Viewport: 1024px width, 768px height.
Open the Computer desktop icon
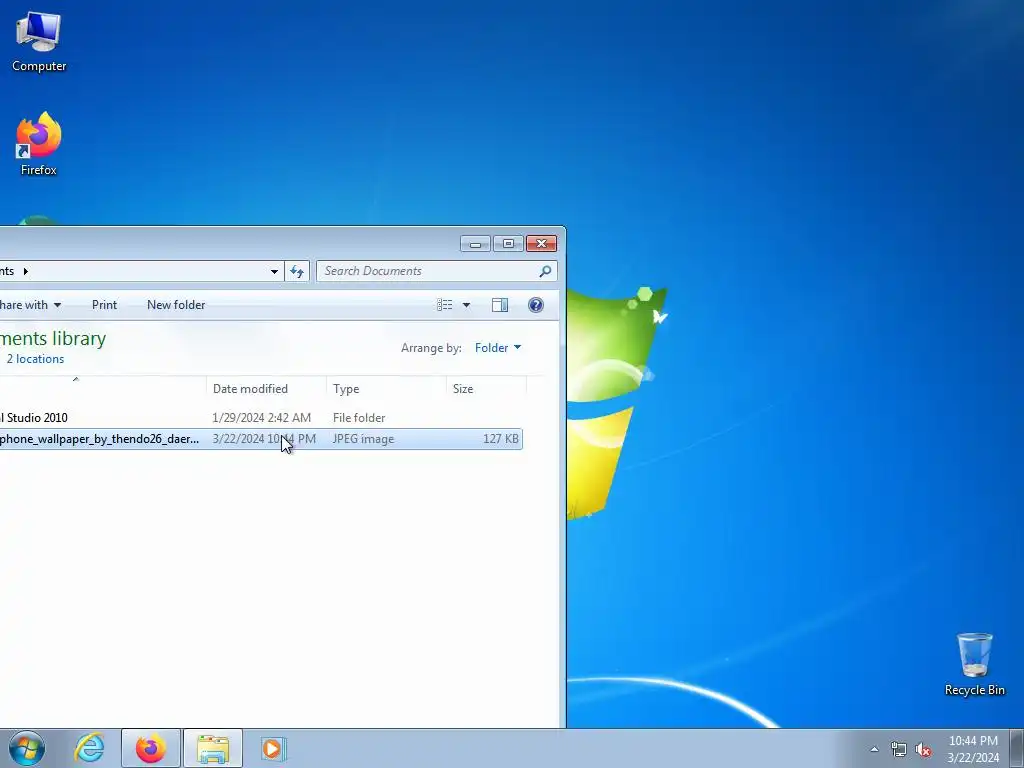pyautogui.click(x=39, y=42)
